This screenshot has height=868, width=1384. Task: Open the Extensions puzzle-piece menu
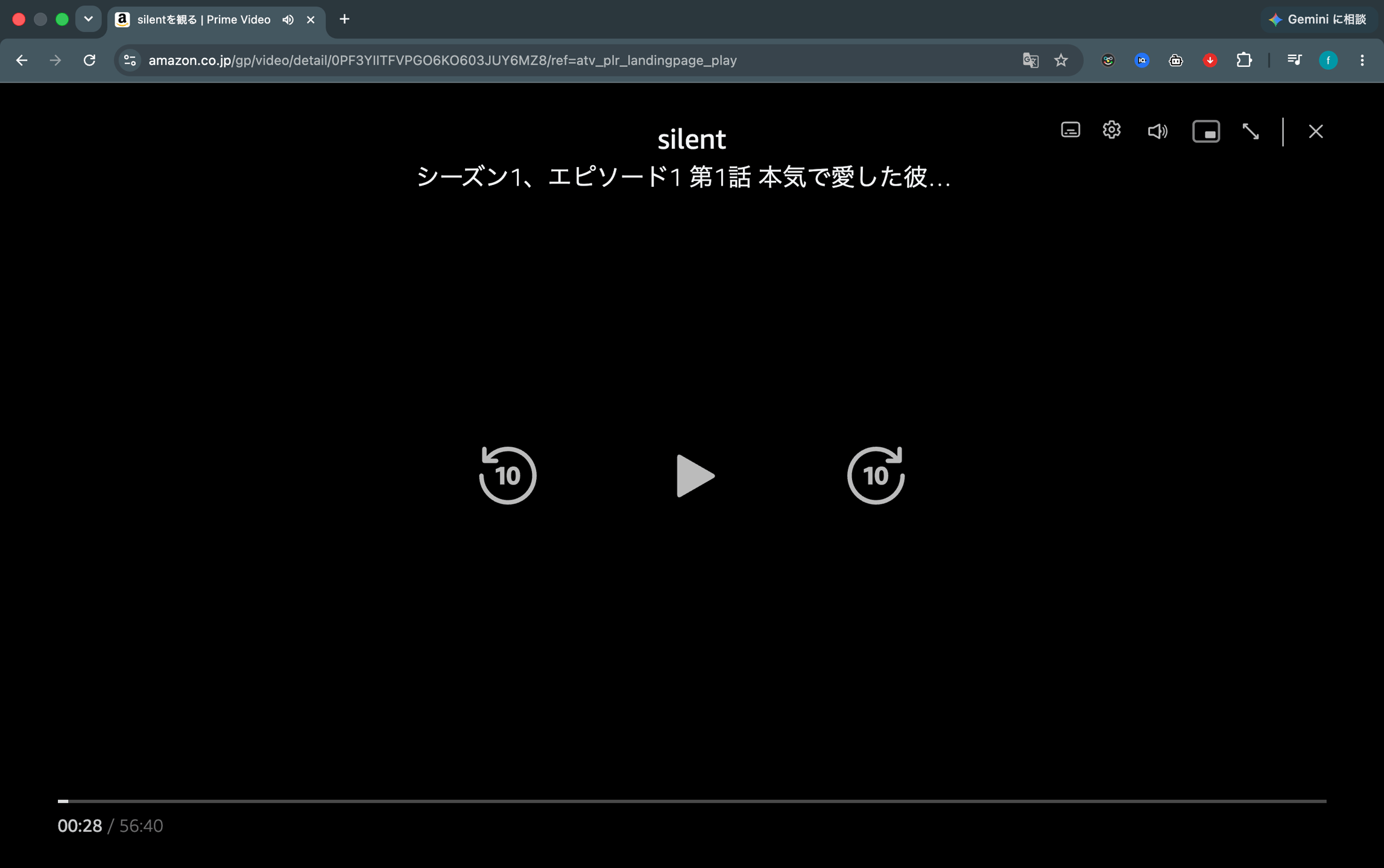click(1244, 60)
